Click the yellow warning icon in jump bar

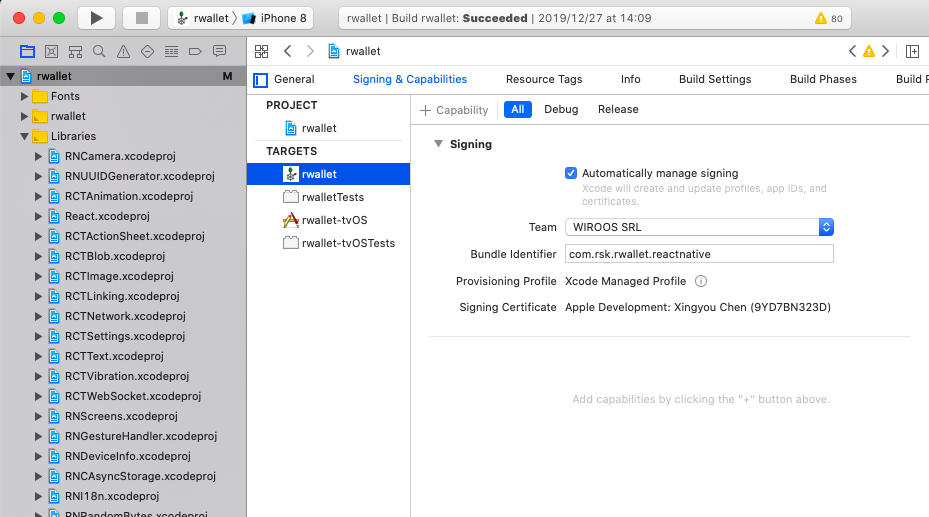tap(869, 52)
